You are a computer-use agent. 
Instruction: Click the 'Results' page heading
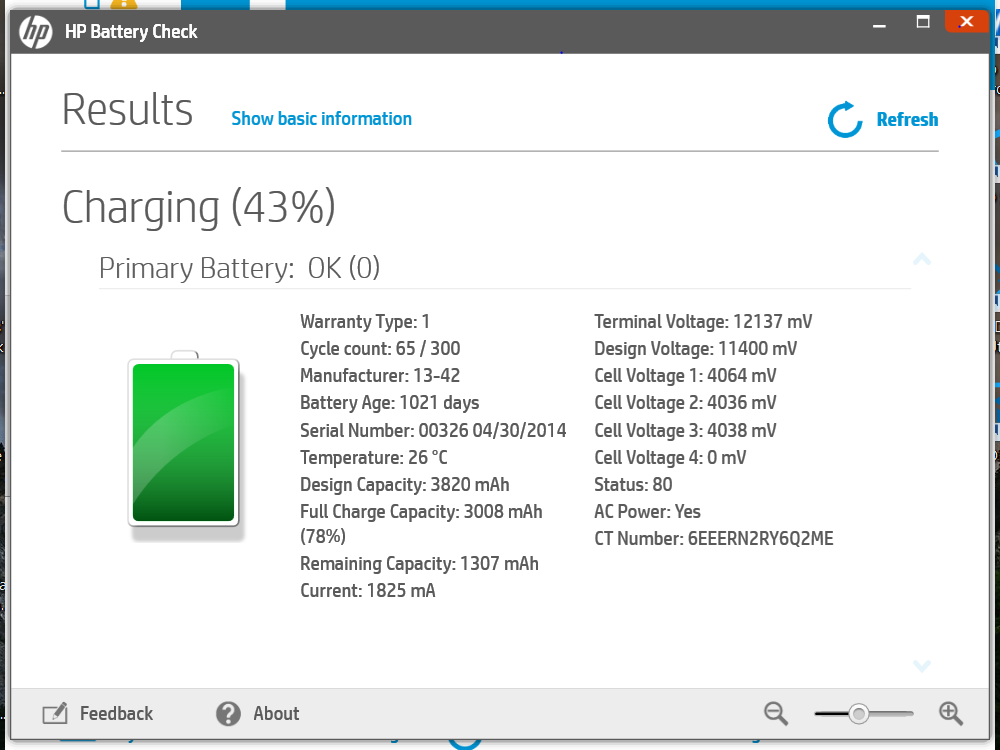click(128, 110)
